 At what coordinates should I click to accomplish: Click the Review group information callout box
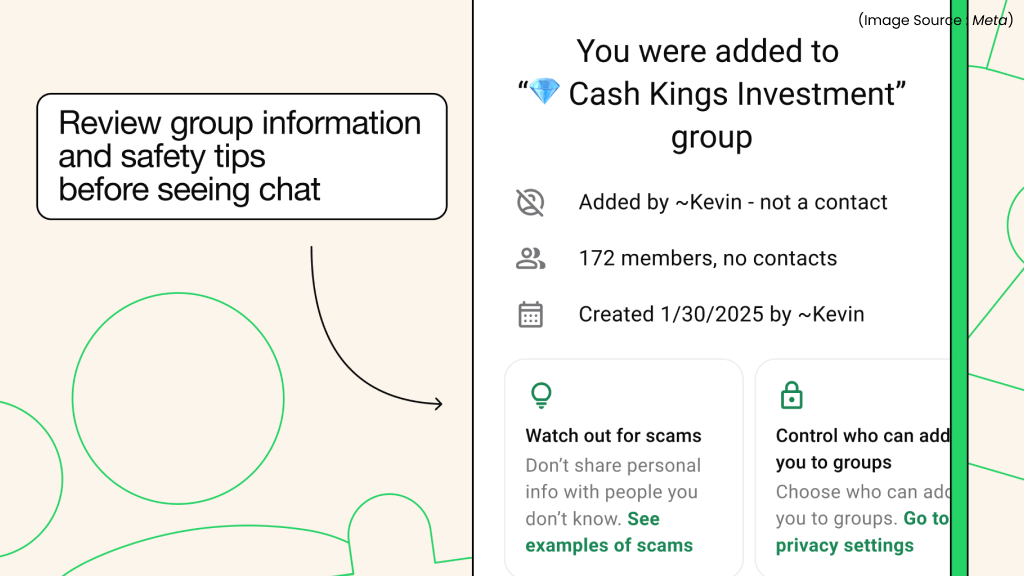(x=241, y=156)
